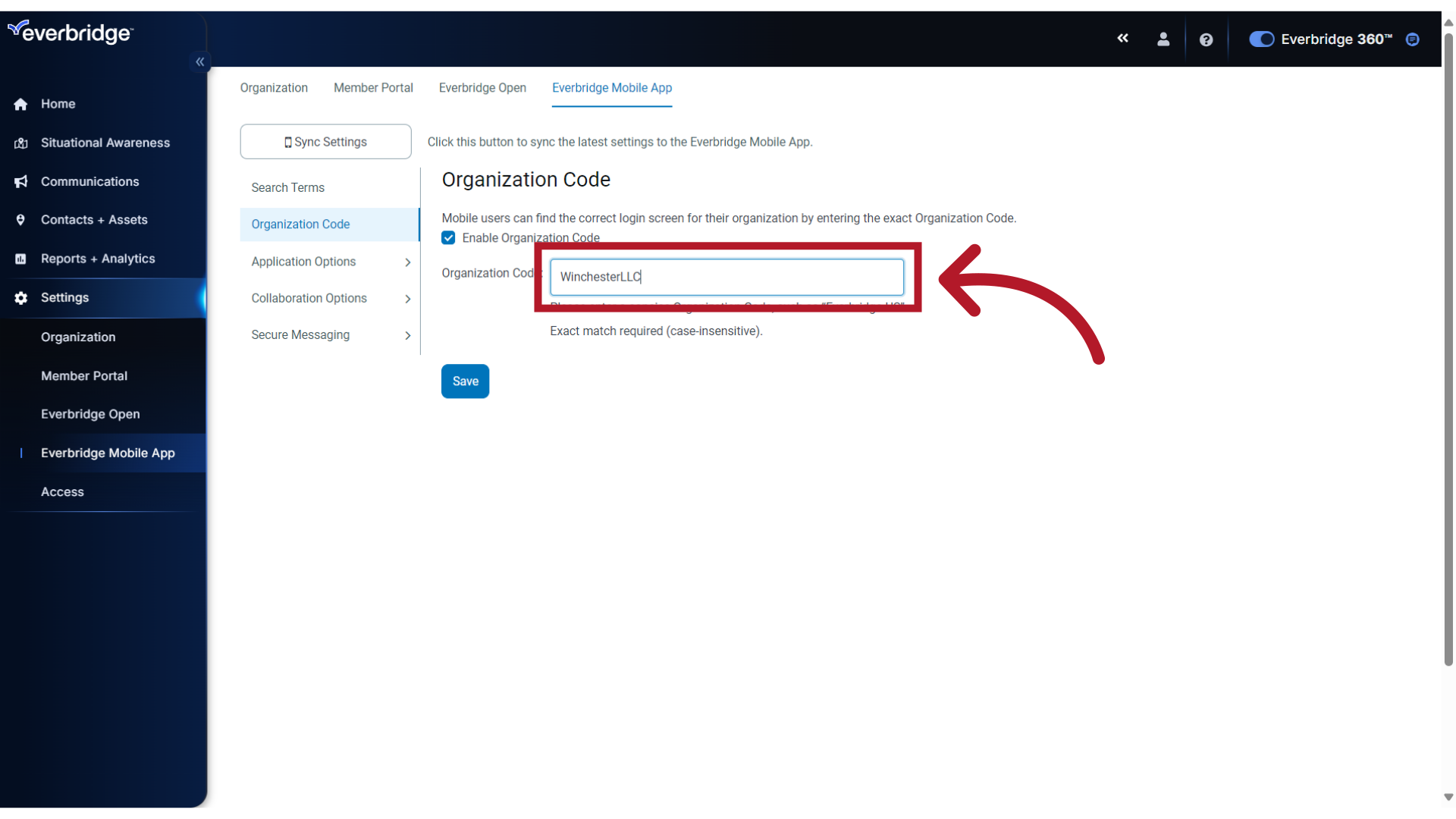Toggle the Enable Organization Code checkbox
Image resolution: width=1456 pixels, height=819 pixels.
point(449,237)
